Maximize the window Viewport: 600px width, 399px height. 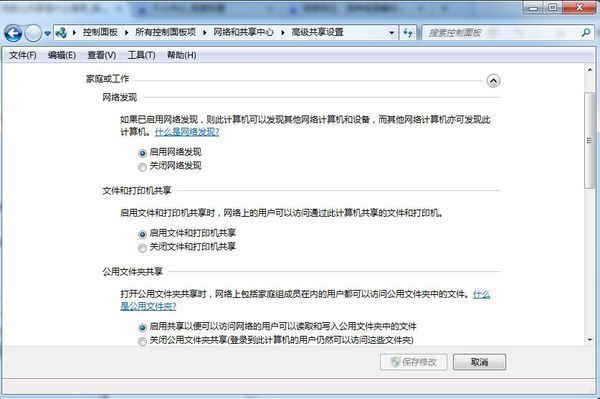coord(553,8)
